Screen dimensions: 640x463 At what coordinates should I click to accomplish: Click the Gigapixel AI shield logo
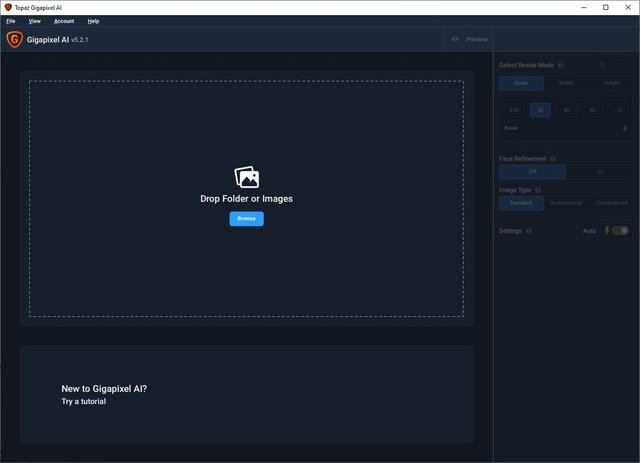tap(14, 40)
